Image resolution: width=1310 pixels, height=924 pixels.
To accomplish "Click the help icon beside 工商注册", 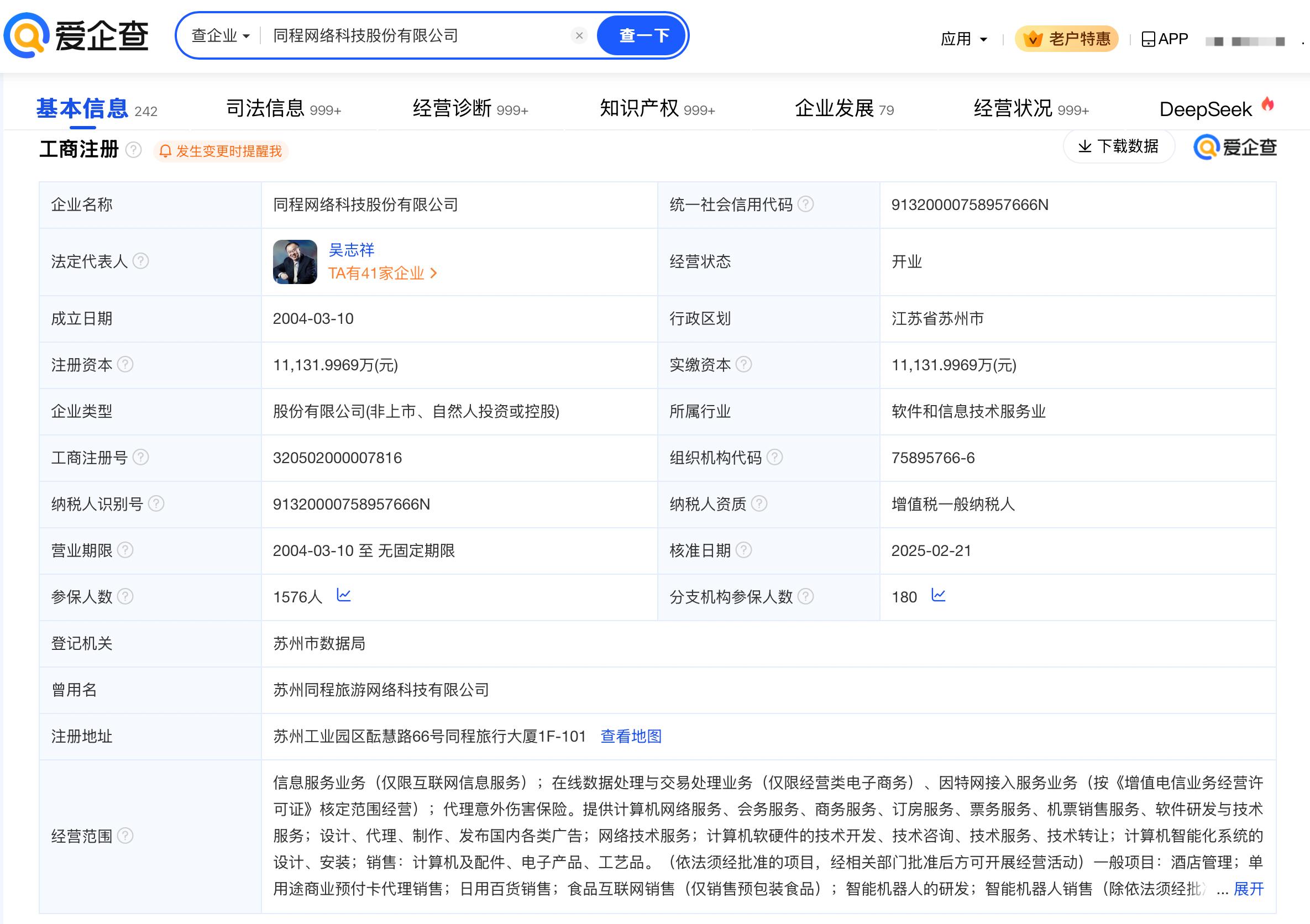I will [x=134, y=150].
